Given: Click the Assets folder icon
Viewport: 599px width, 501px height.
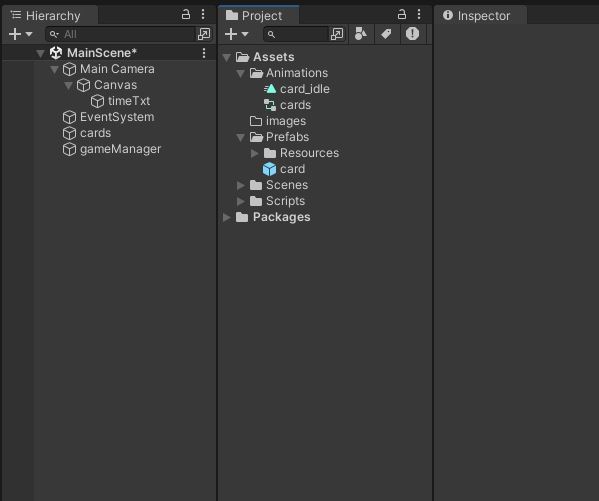Looking at the screenshot, I should tap(242, 57).
